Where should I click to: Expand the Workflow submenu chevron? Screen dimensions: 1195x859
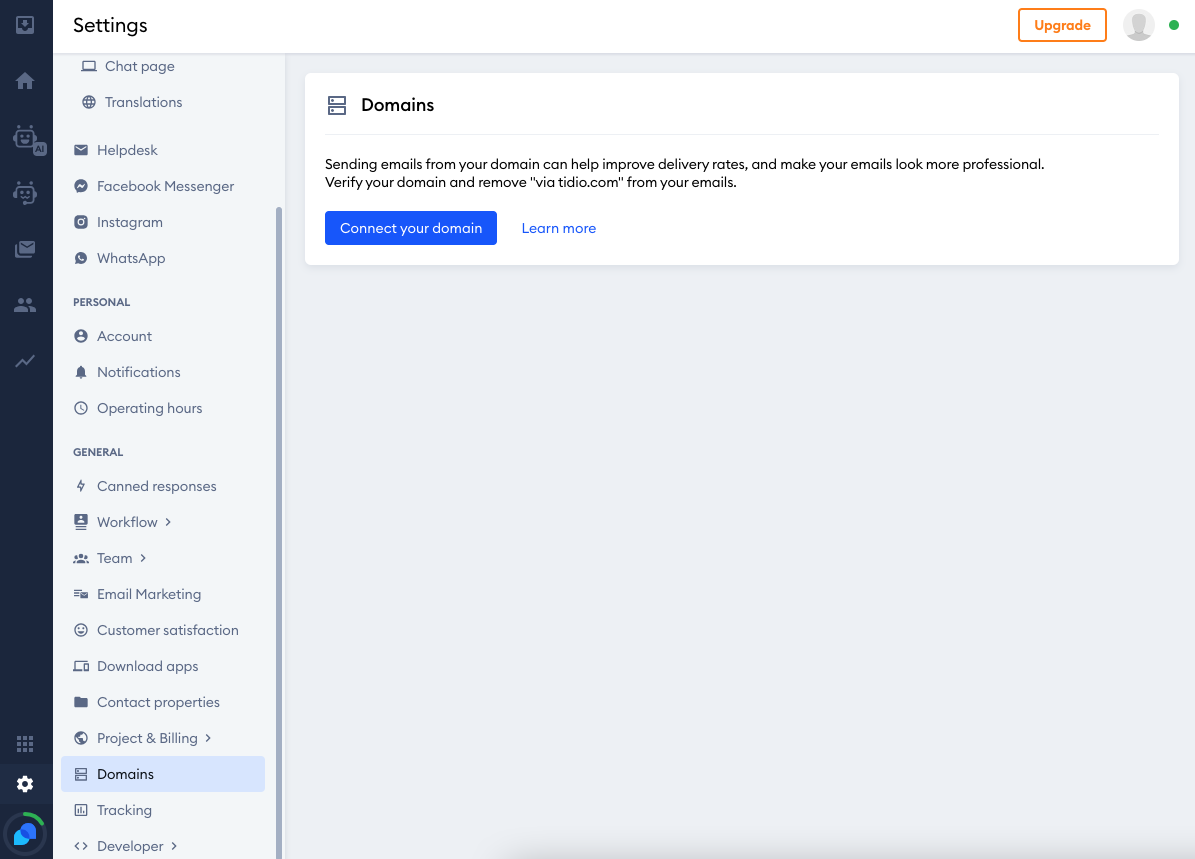tap(168, 522)
